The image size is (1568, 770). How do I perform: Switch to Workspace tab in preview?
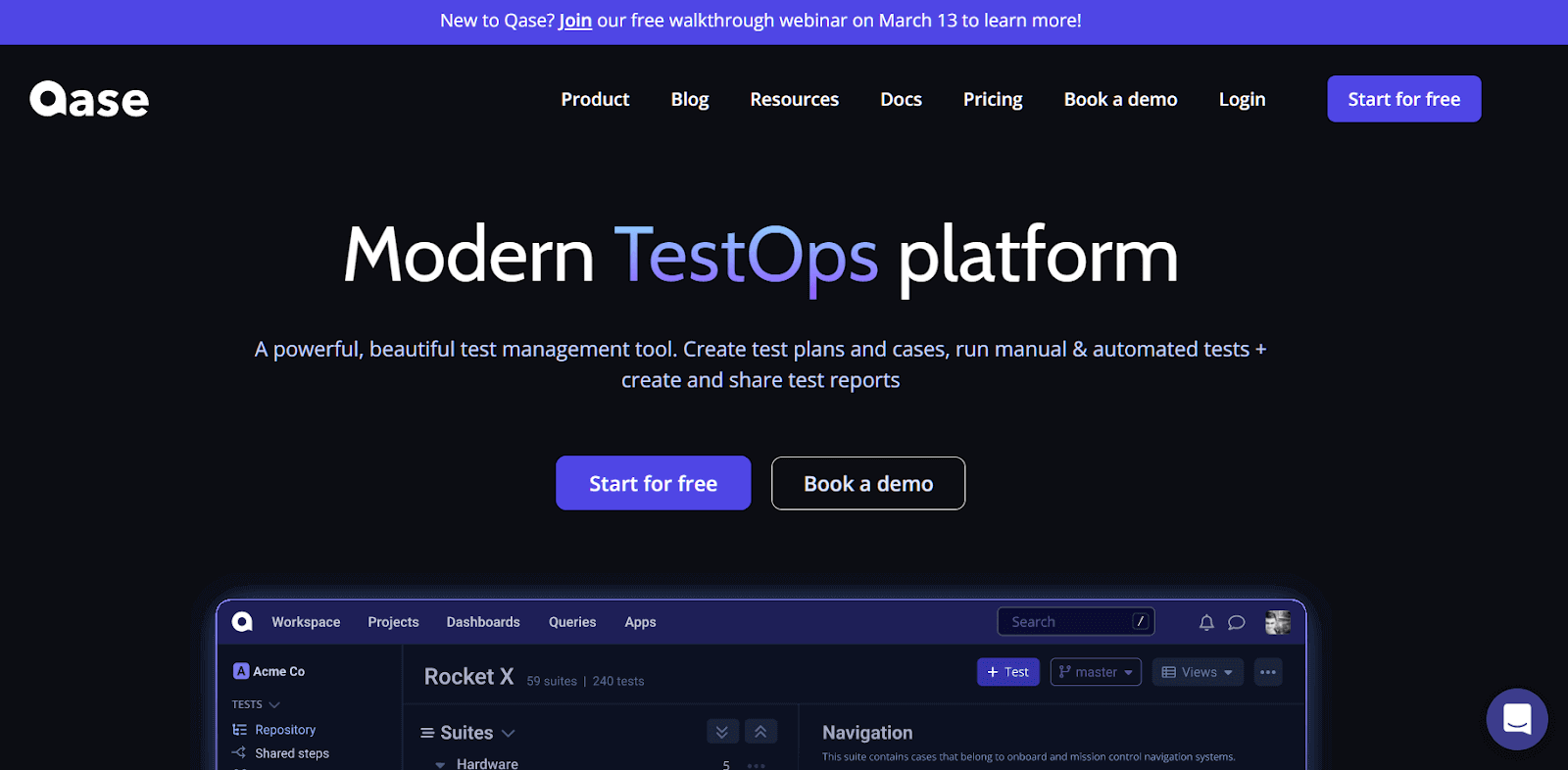point(306,622)
